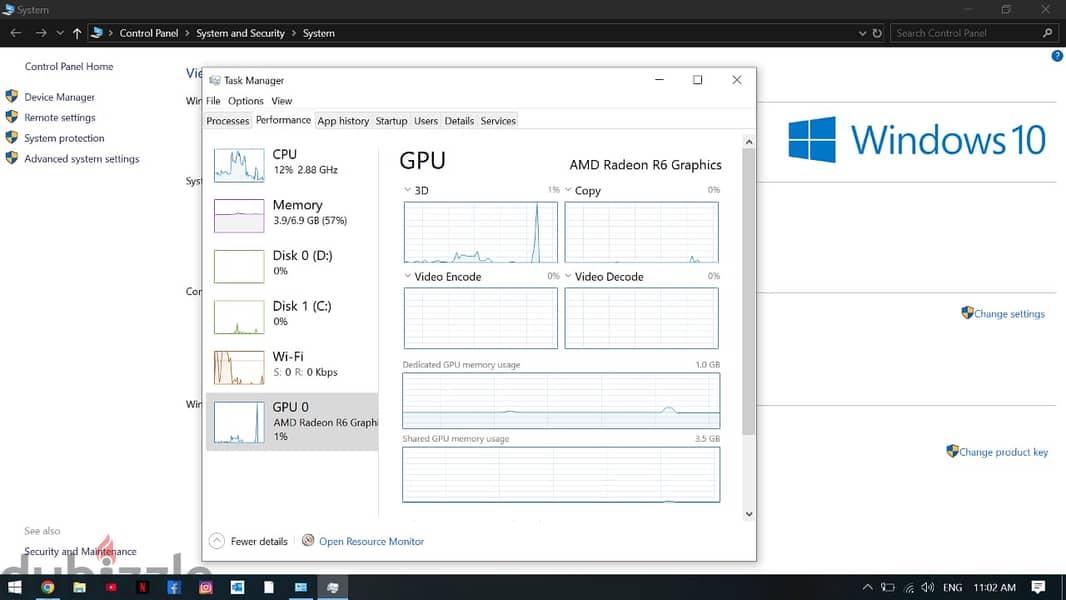The height and width of the screenshot is (600, 1066).
Task: Open the Copy engine graph dropdown
Action: [x=568, y=190]
